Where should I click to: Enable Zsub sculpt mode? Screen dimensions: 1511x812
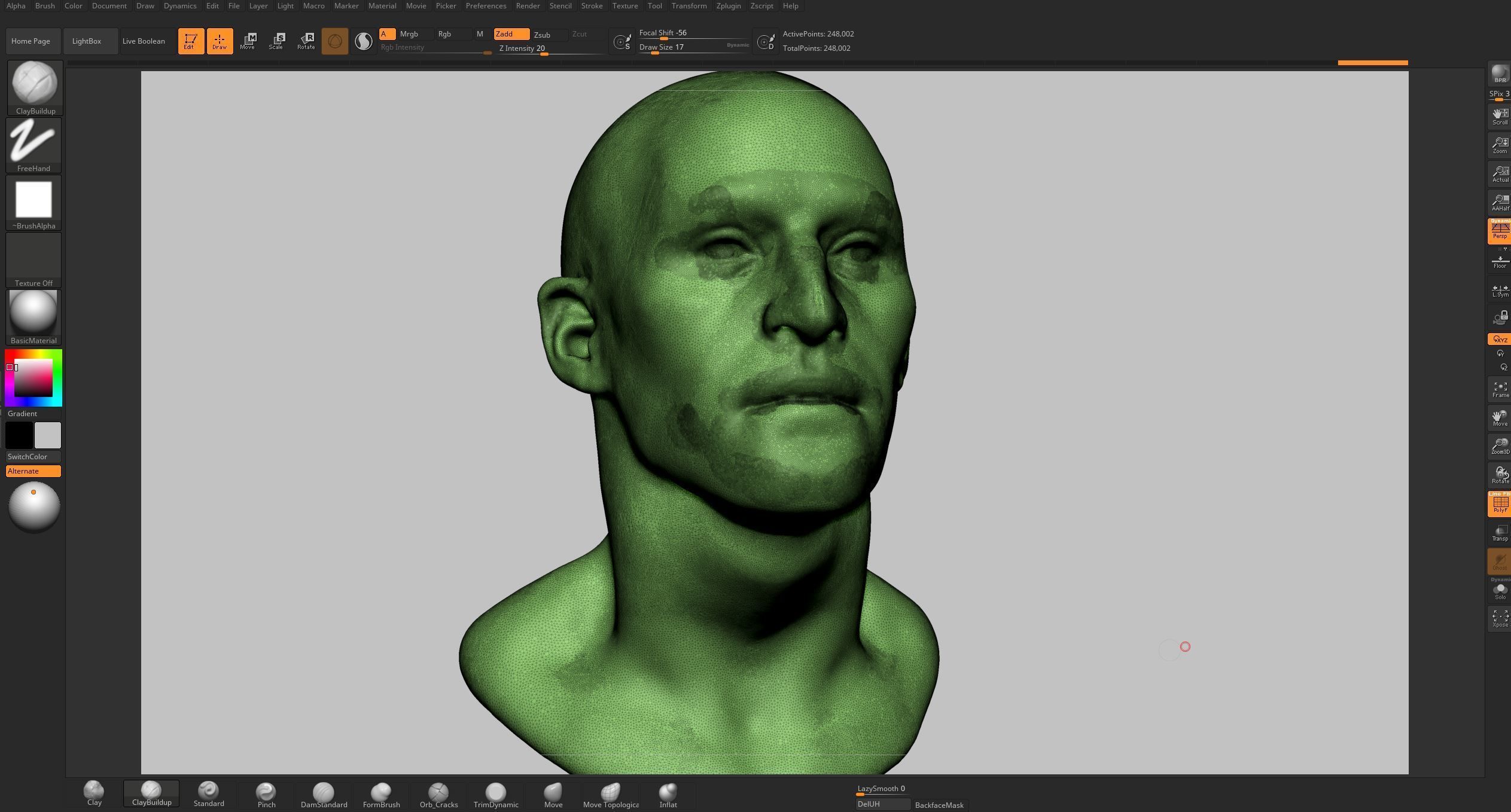(x=549, y=35)
